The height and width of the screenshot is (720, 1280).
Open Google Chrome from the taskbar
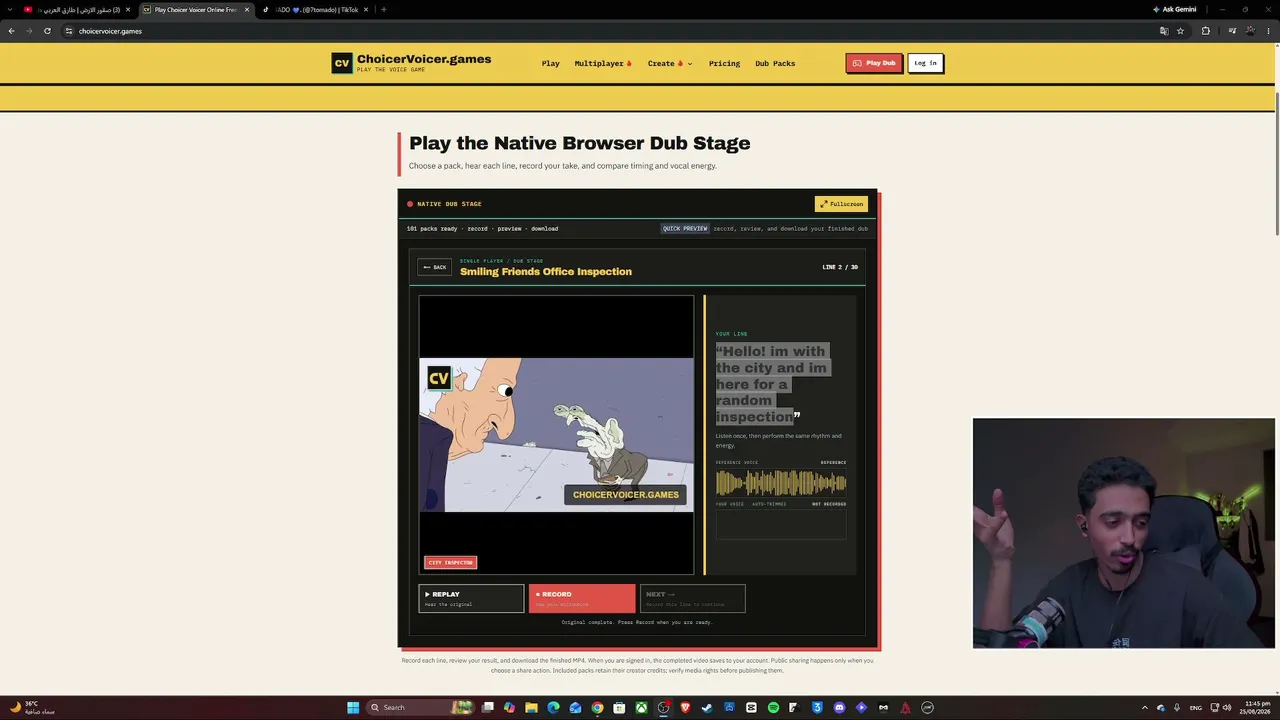597,708
